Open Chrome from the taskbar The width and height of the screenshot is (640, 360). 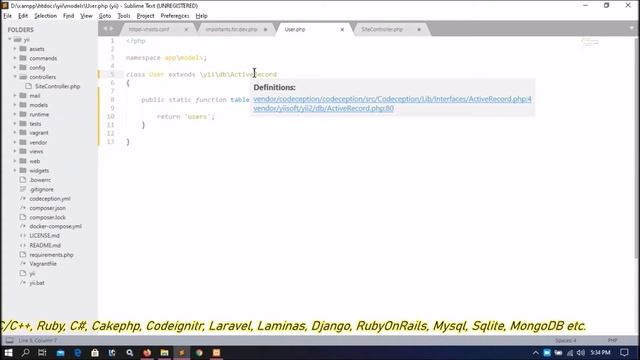coord(199,353)
